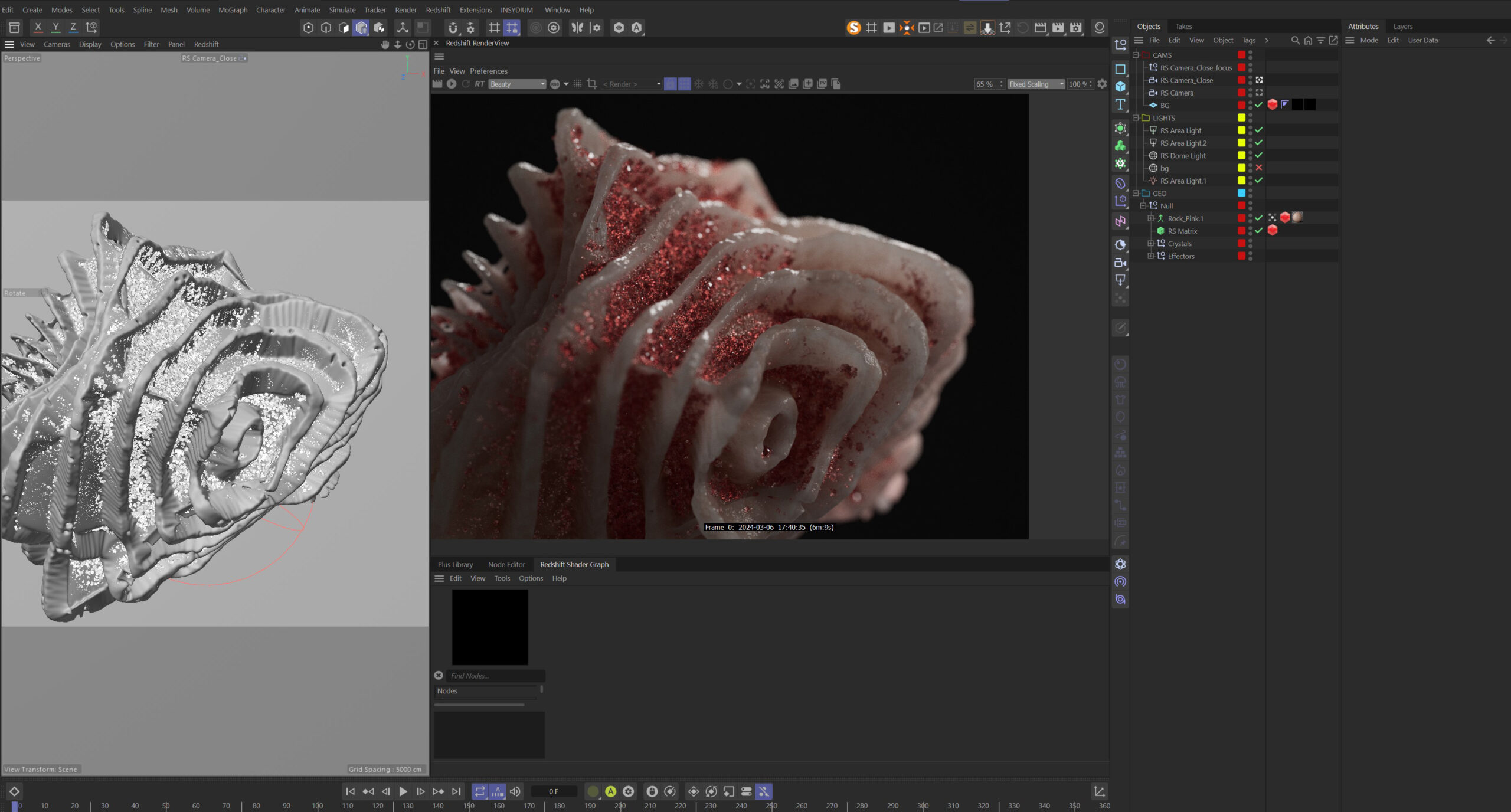This screenshot has height=812, width=1511.
Task: Jump to the timeline start
Action: pos(350,791)
